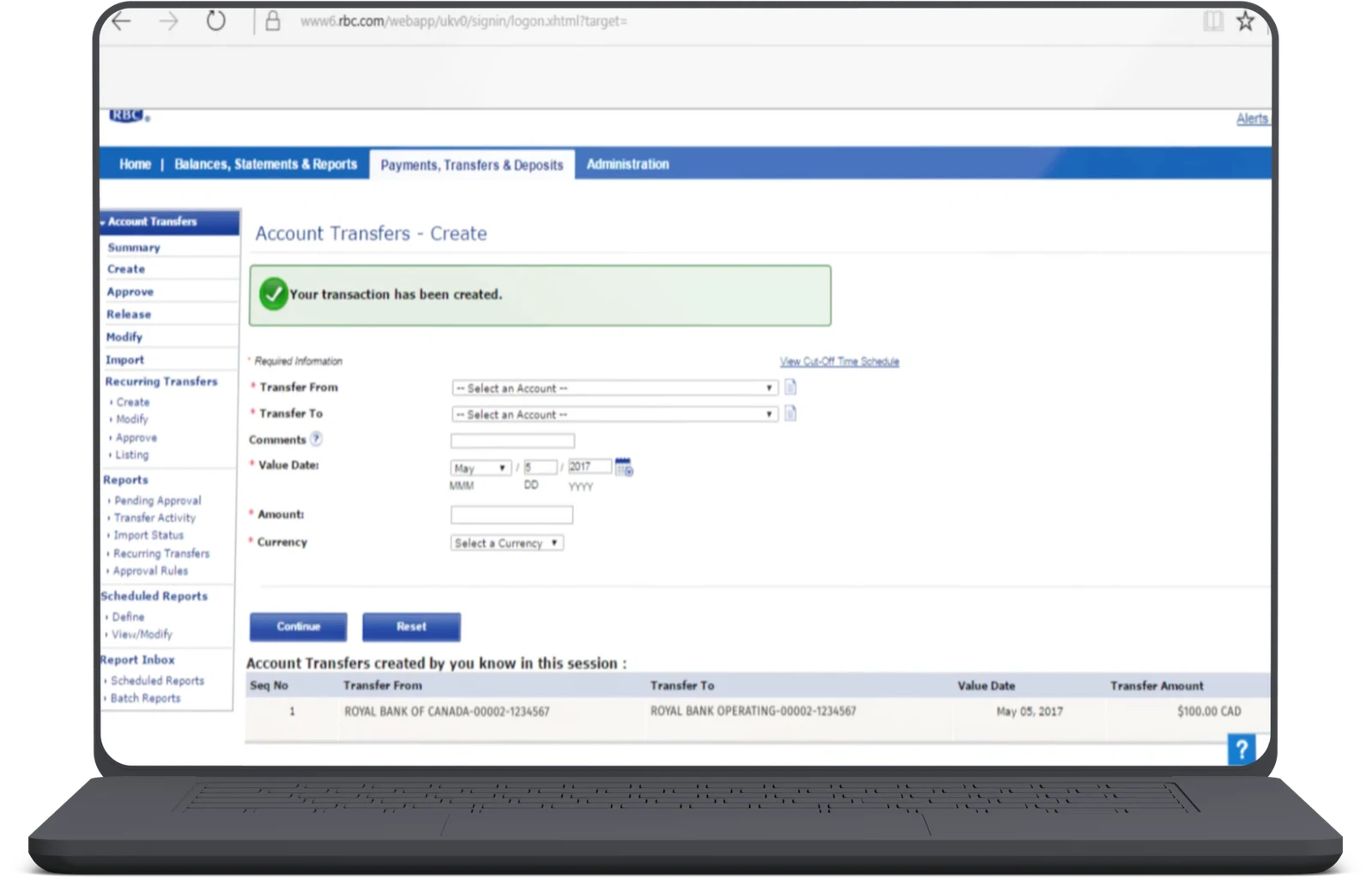Click the $100.00 CAD transfer amount
The width and height of the screenshot is (1372, 879).
point(1208,712)
